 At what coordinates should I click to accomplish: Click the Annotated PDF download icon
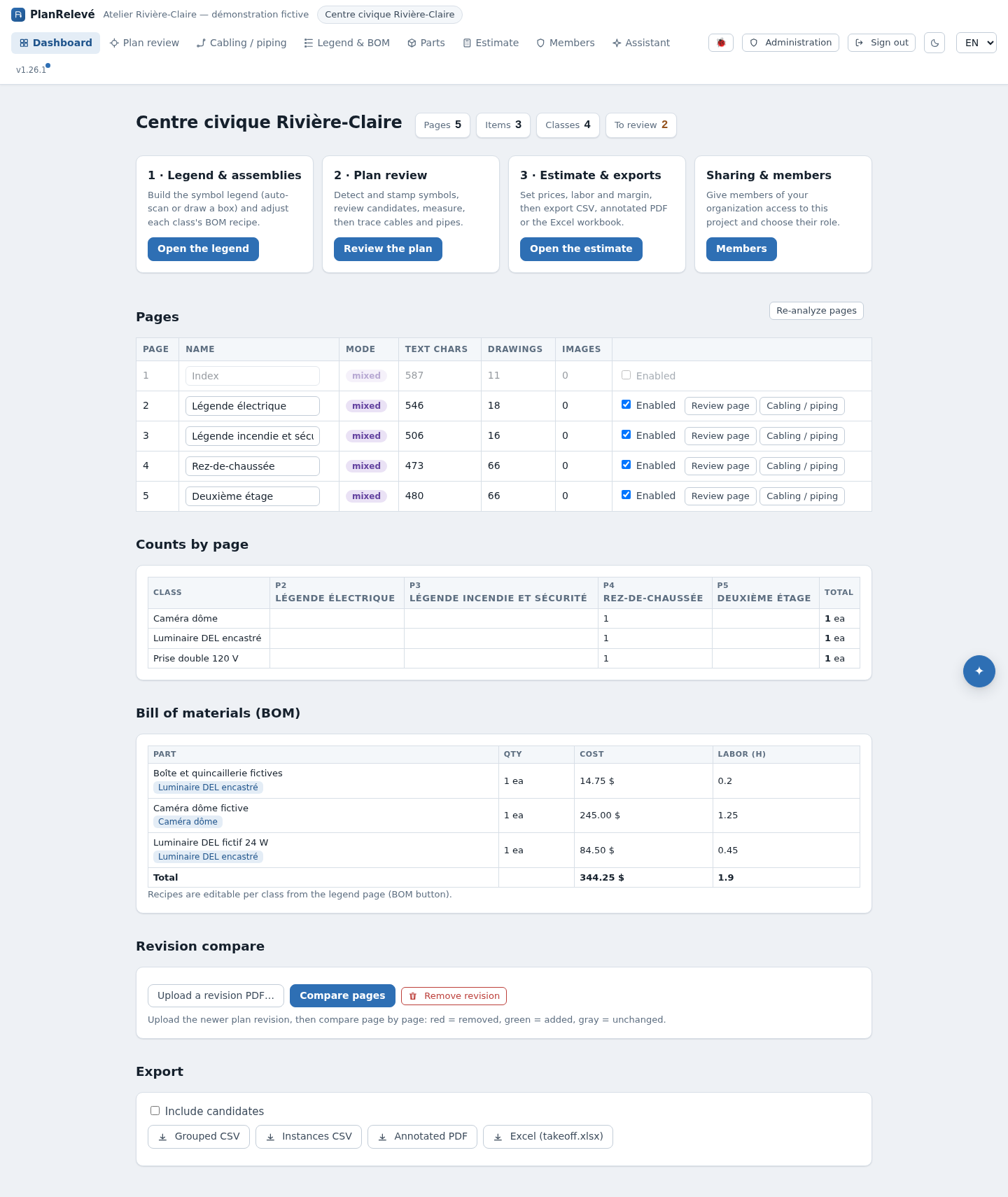(382, 1137)
